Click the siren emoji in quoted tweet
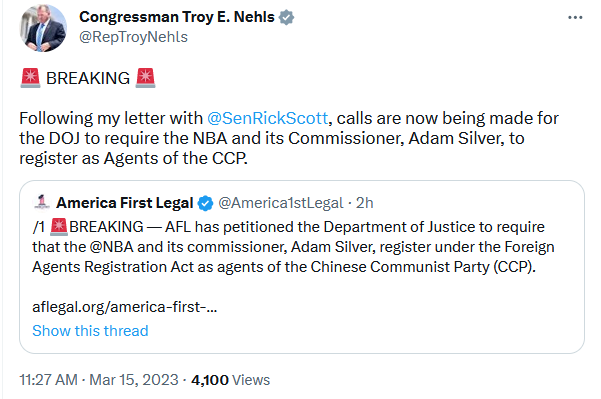 (59, 227)
